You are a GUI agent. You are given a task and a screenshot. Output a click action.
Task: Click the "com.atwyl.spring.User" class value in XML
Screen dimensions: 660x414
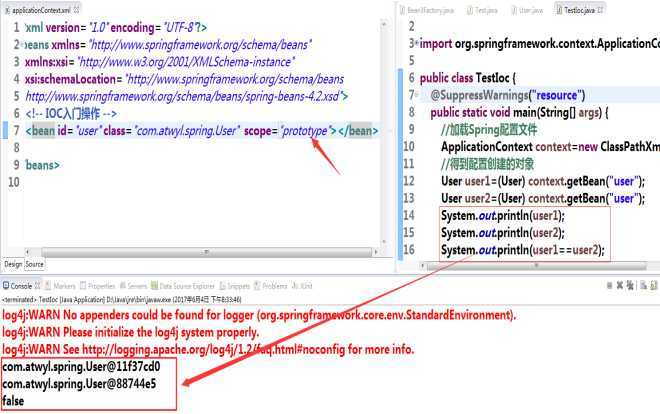tap(187, 131)
